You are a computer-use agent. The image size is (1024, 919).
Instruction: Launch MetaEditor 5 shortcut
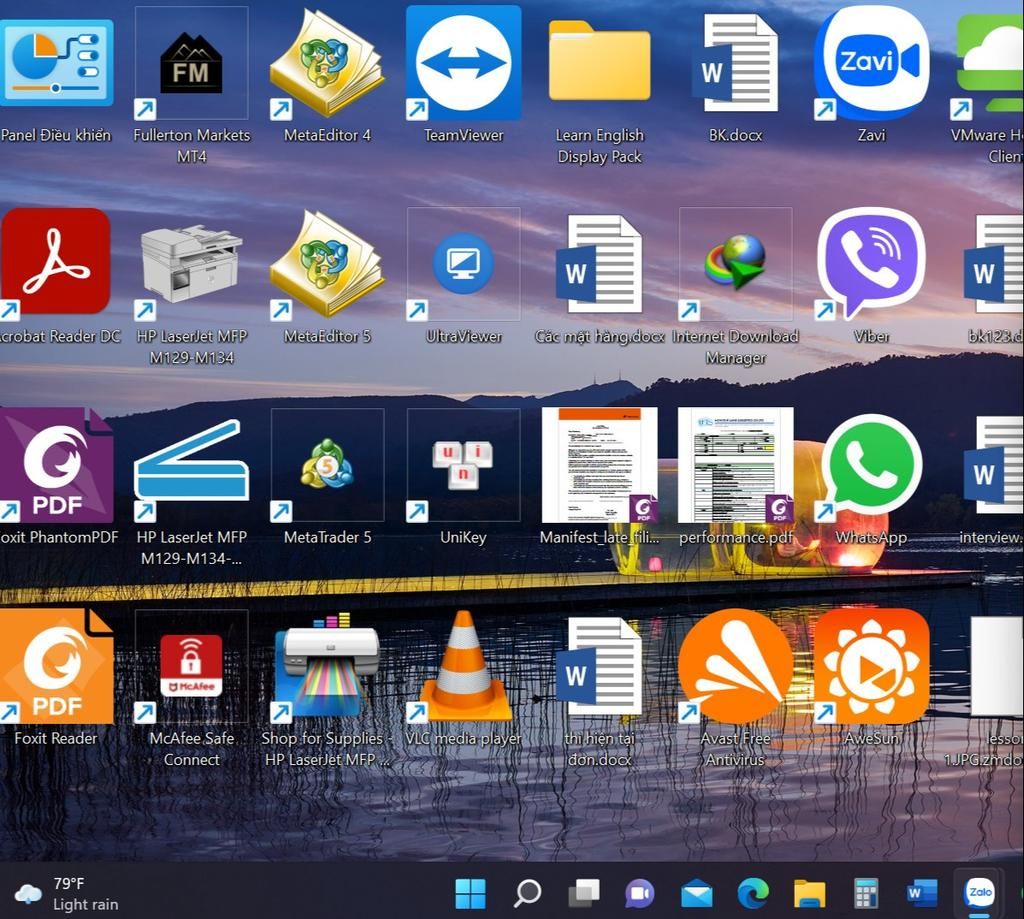(327, 264)
